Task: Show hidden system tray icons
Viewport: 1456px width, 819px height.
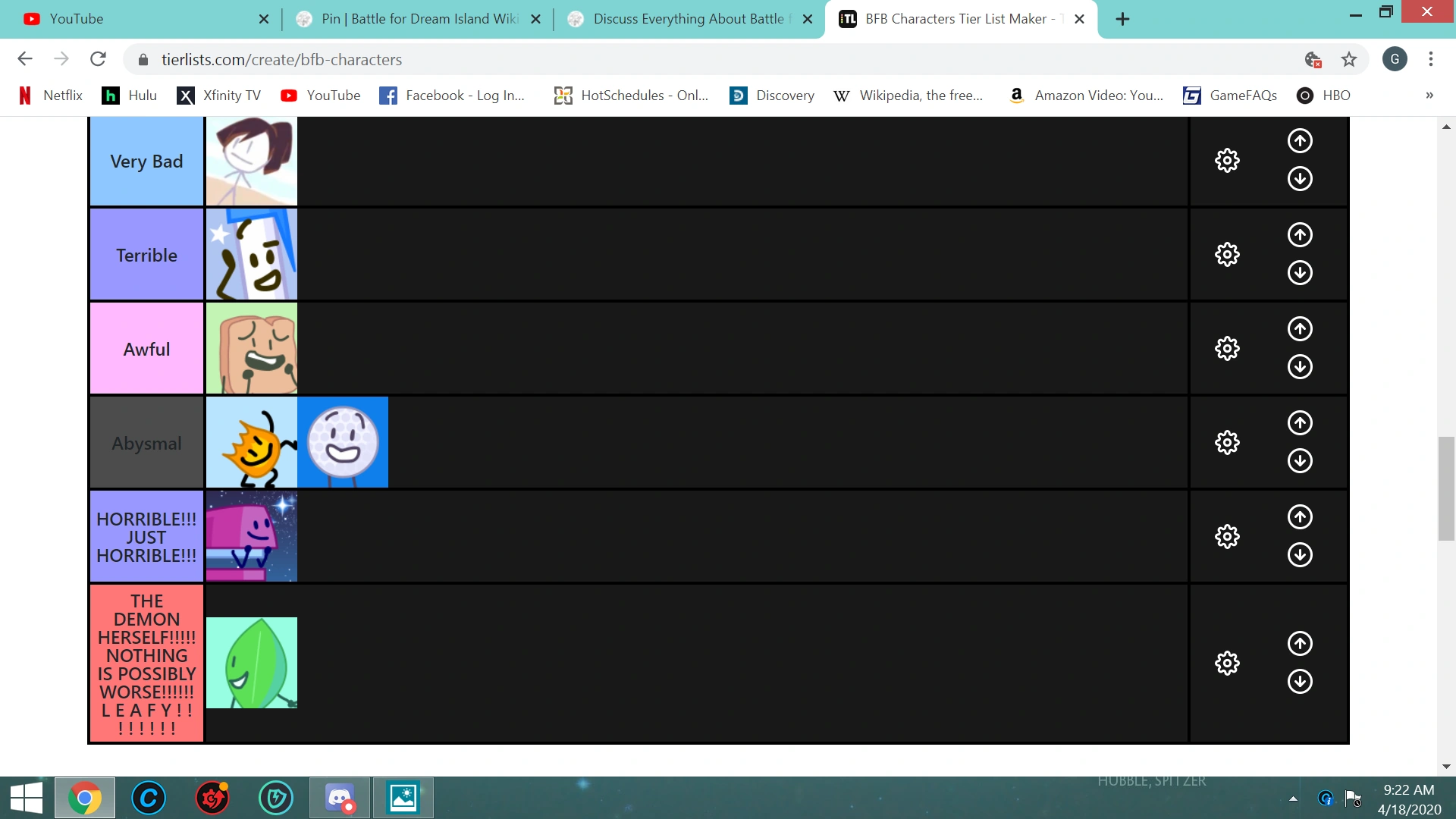Action: pos(1293,799)
